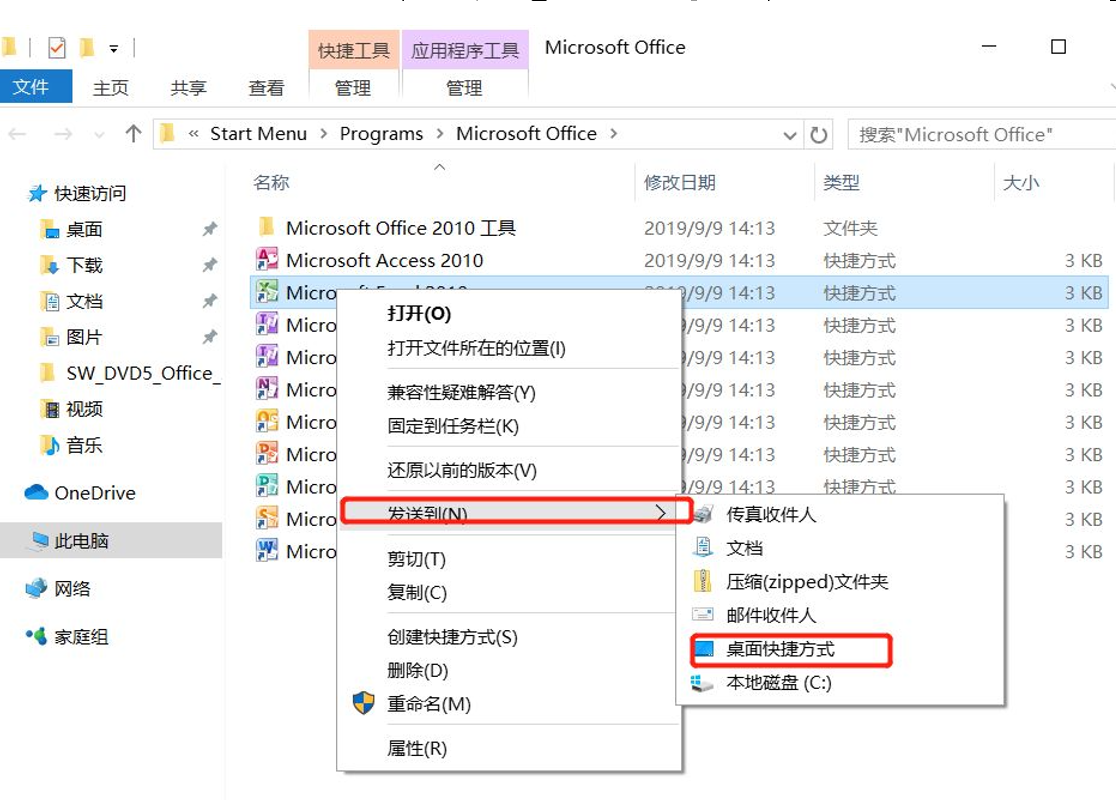
Task: Expand the address bar history dropdown
Action: coord(790,135)
